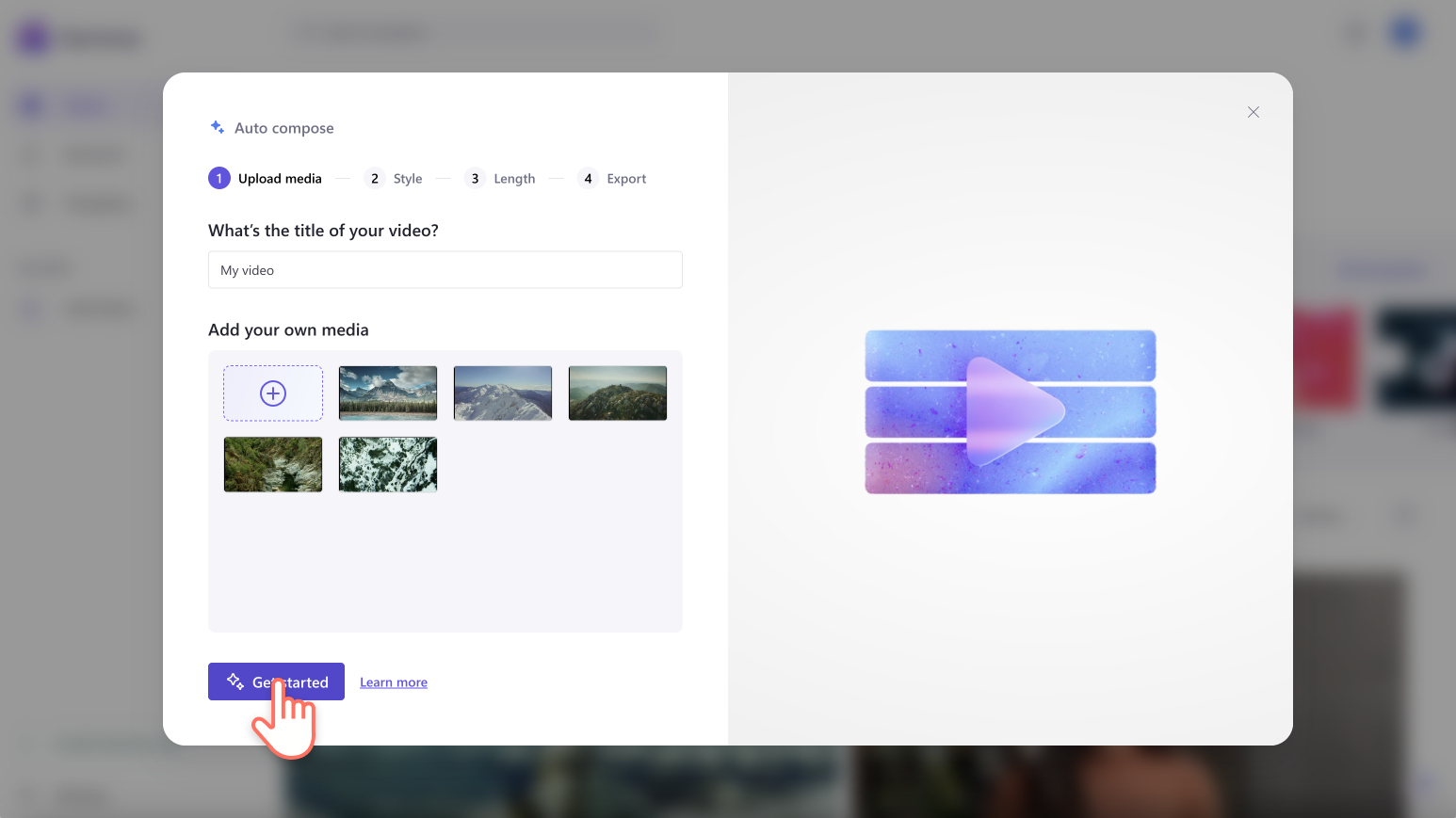
Task: Click the plus icon to add your own media
Action: pyautogui.click(x=273, y=393)
